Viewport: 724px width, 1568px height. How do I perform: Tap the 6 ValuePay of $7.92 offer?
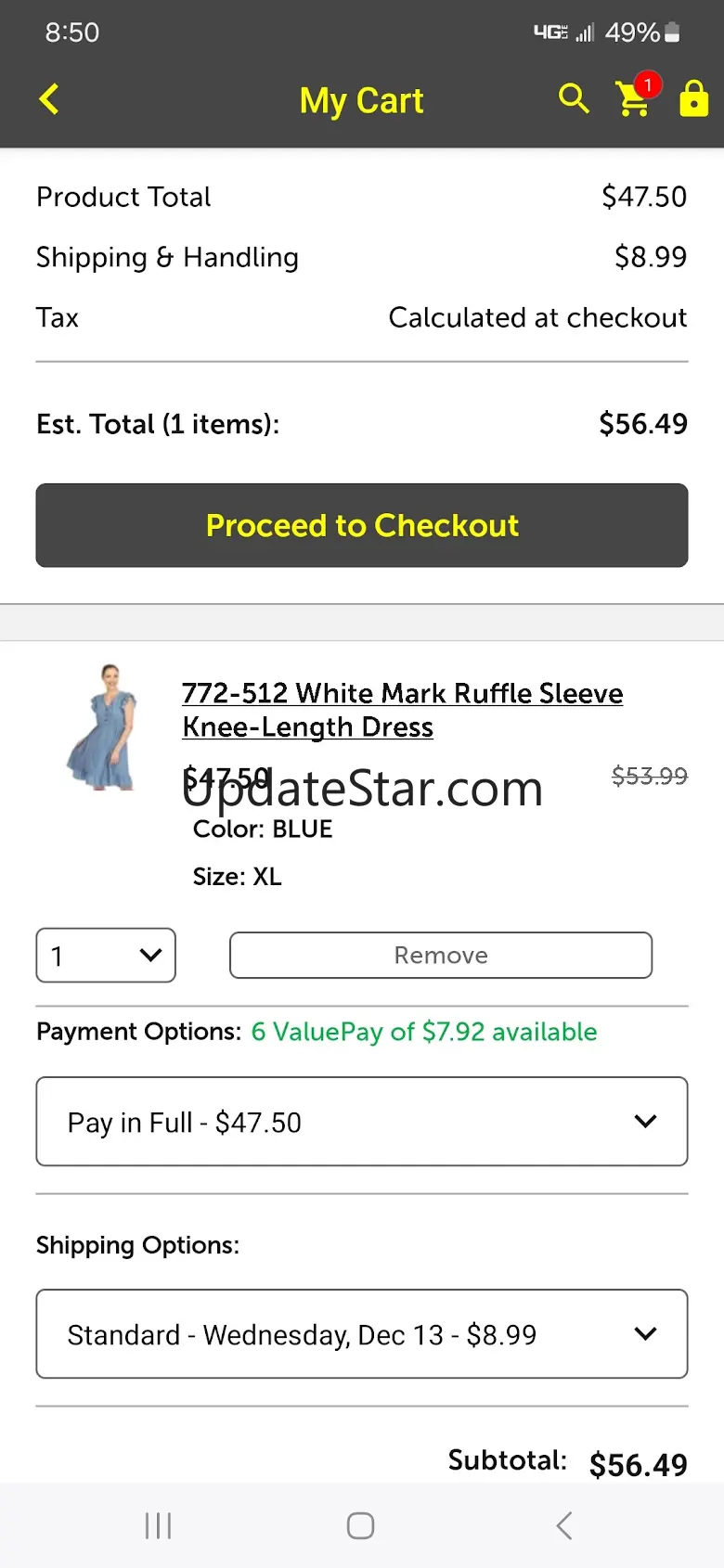pos(424,1032)
